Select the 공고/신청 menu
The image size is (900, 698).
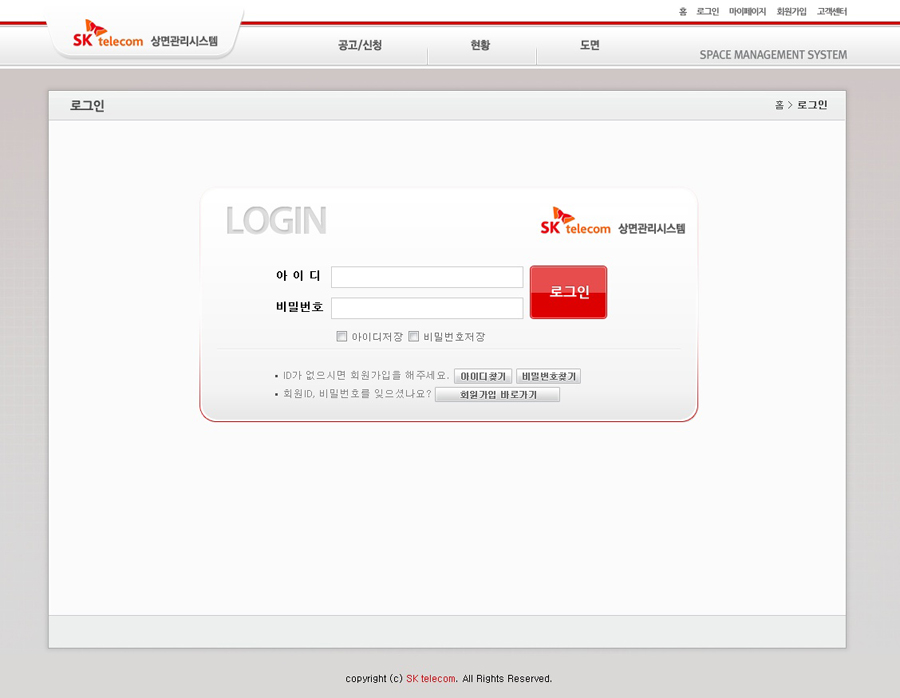point(360,45)
